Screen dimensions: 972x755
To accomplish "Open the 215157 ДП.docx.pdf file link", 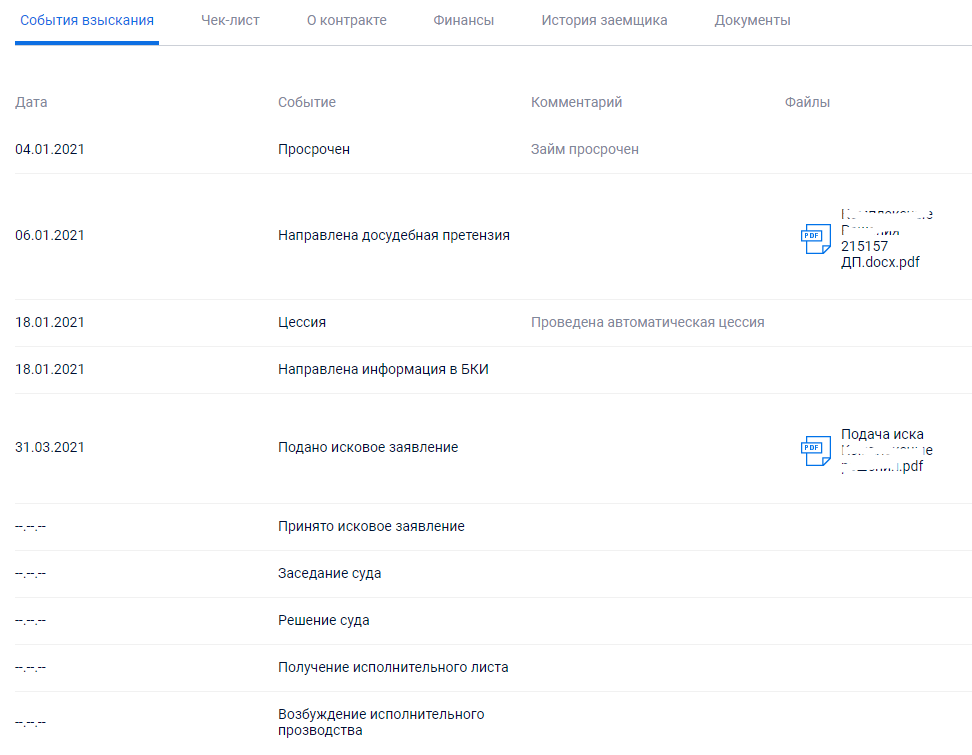I will pyautogui.click(x=880, y=254).
